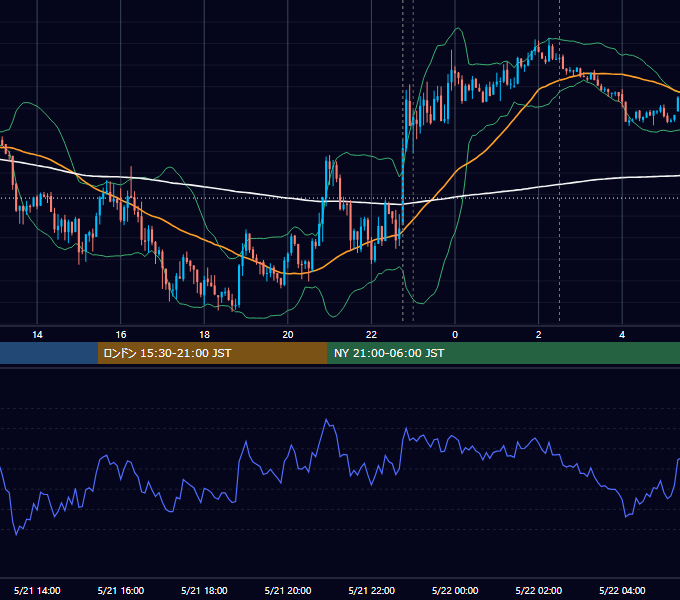Image resolution: width=680 pixels, height=600 pixels.
Task: Click the 5/22 04:00 time label
Action: click(622, 590)
